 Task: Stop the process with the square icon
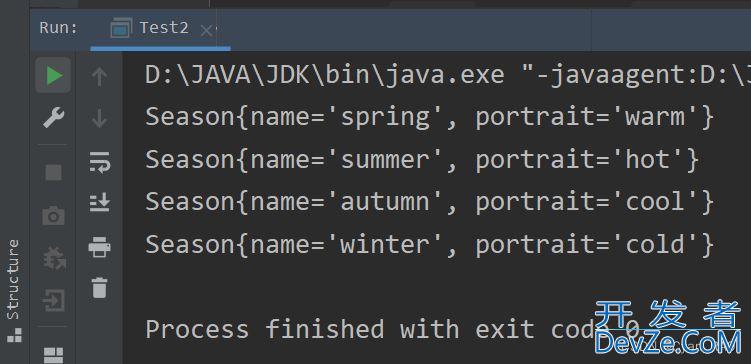[x=54, y=172]
